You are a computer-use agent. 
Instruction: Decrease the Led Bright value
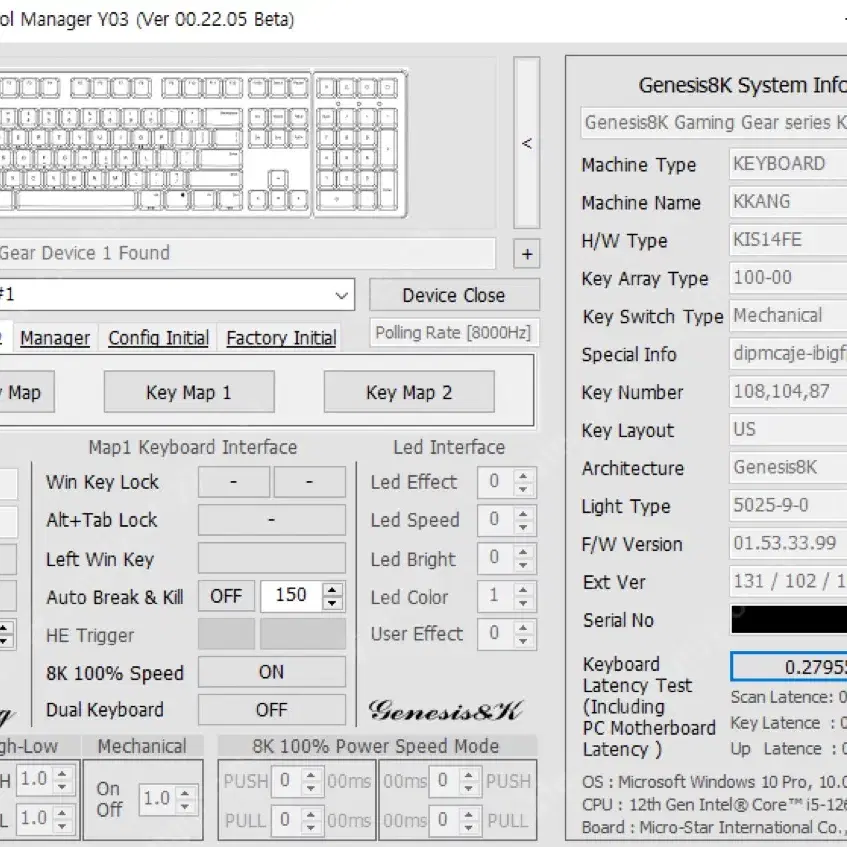(x=523, y=564)
